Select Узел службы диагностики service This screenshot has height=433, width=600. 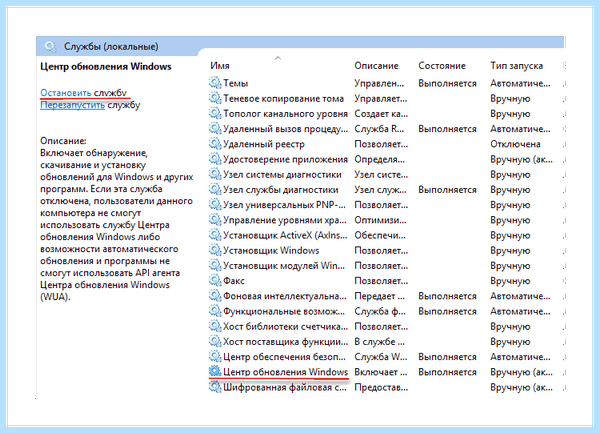pos(280,190)
